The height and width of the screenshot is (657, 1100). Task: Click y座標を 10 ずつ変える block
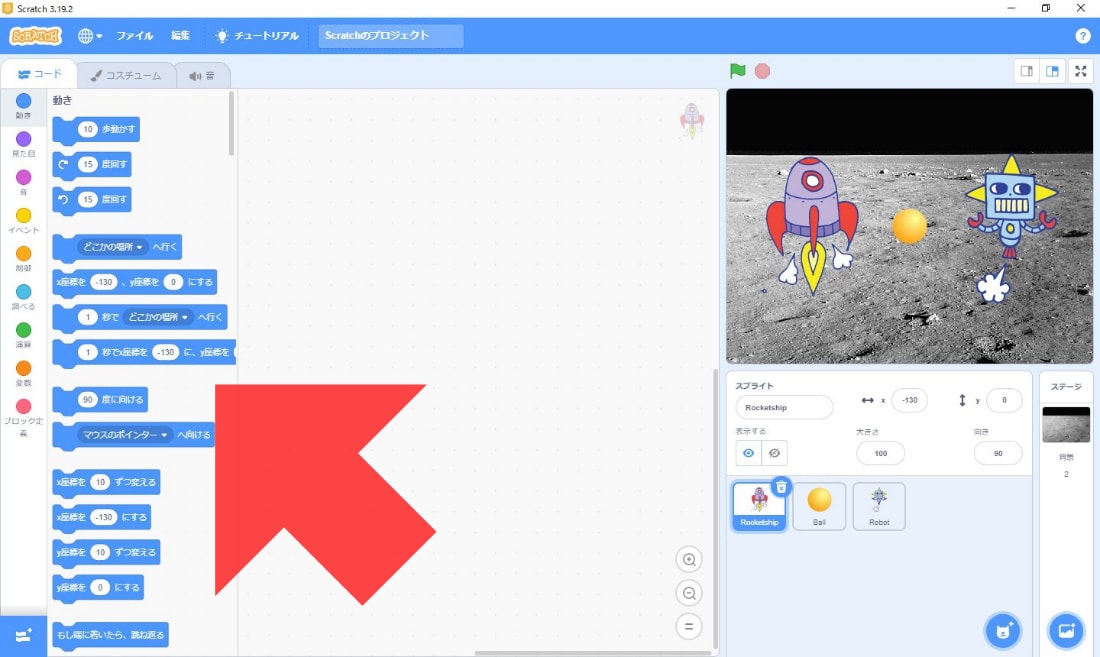point(107,553)
